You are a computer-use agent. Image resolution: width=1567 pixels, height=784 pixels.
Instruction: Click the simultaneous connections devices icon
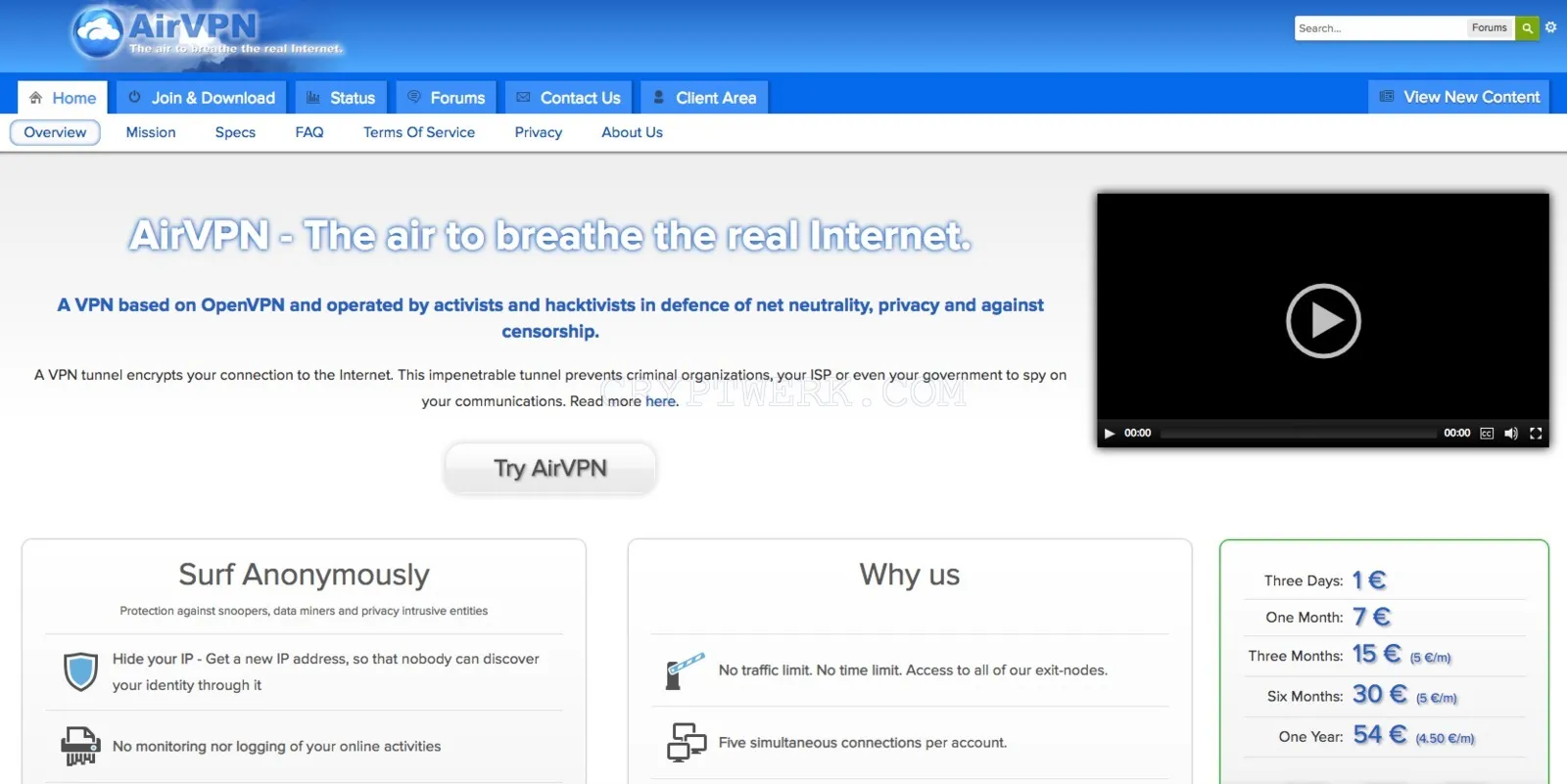tap(687, 743)
